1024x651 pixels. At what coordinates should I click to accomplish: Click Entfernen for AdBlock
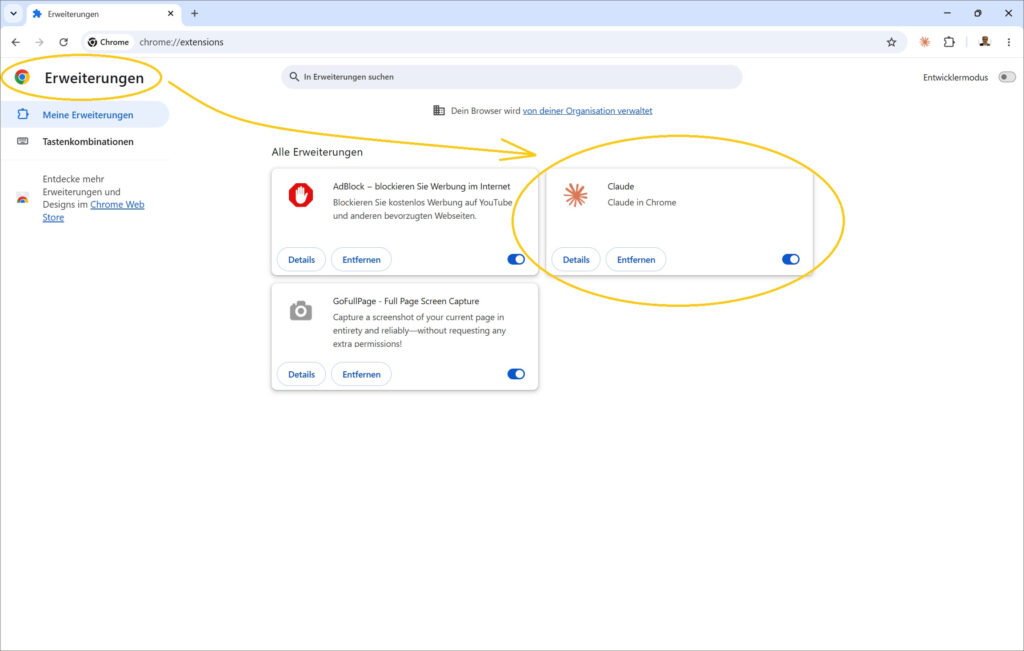pos(361,259)
